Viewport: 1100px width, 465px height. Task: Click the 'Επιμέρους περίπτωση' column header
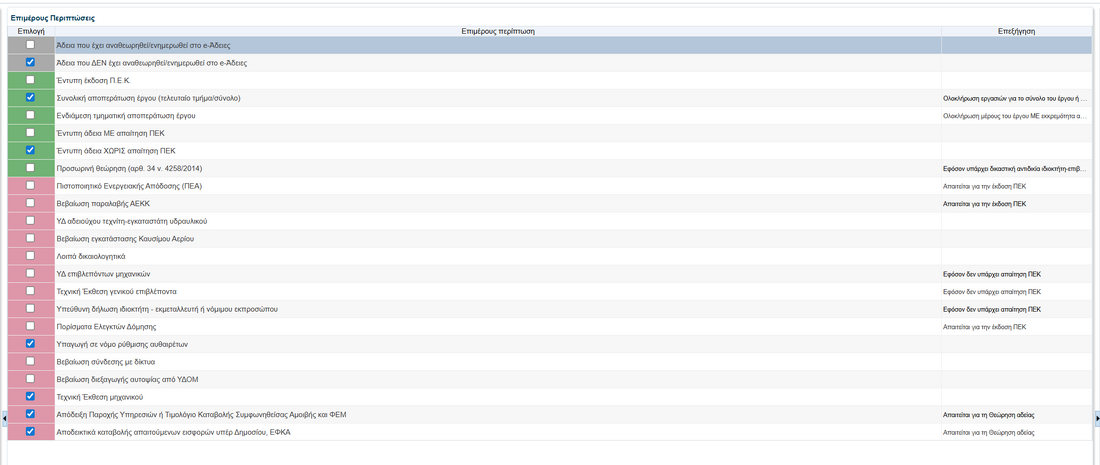point(498,32)
